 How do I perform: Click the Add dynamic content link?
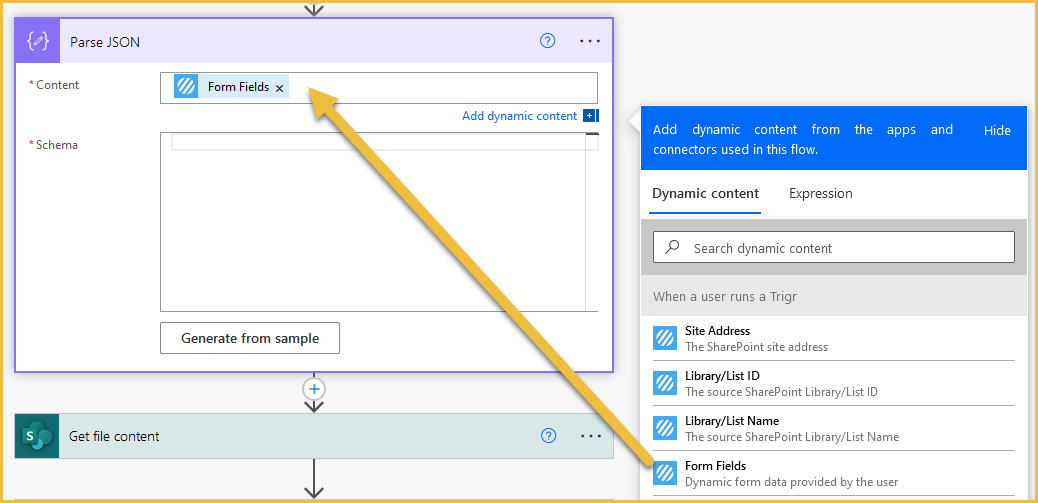(x=520, y=116)
